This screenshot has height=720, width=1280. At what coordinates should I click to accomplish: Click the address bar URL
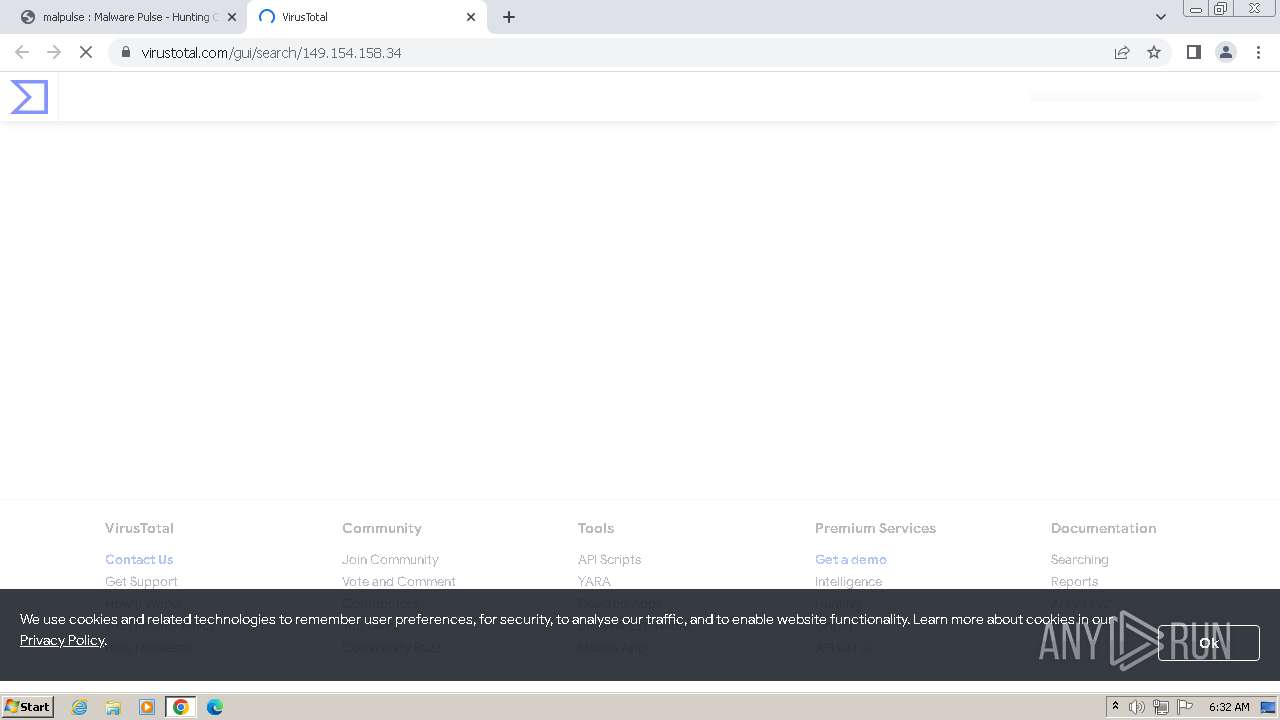[x=271, y=52]
